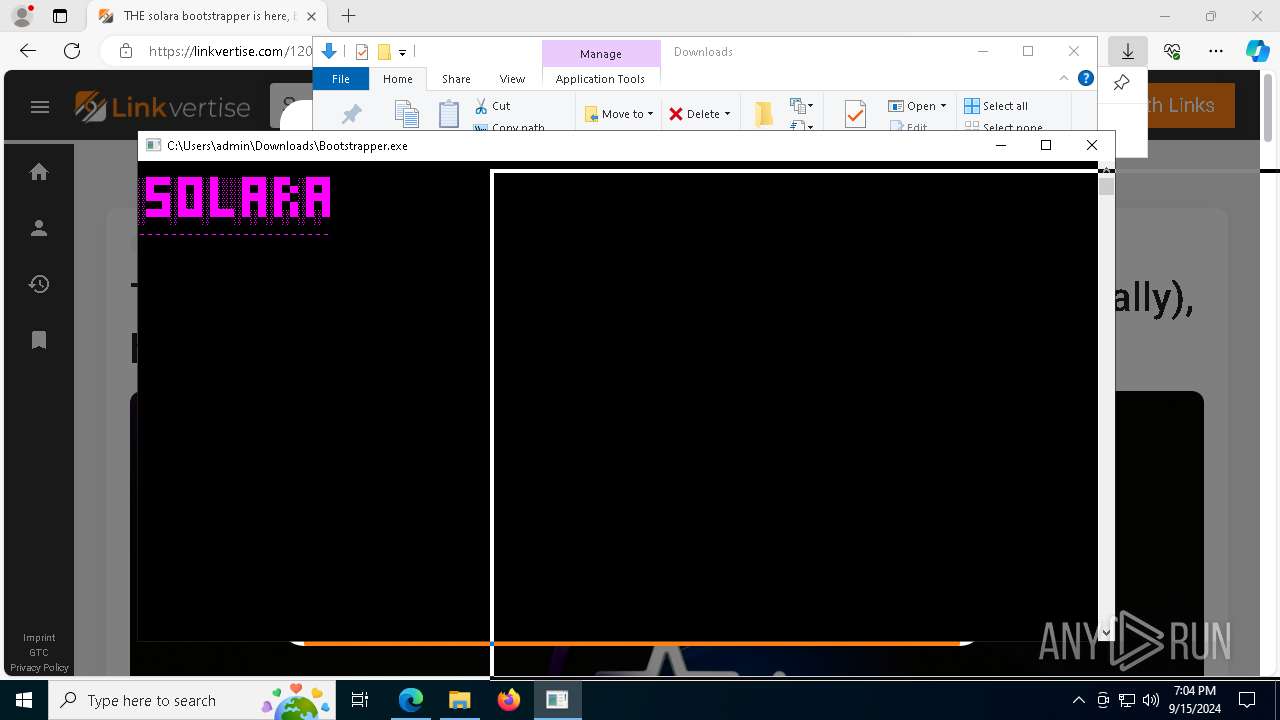Open Linkvertise Privacy Policy link
The height and width of the screenshot is (720, 1280).
coord(39,668)
